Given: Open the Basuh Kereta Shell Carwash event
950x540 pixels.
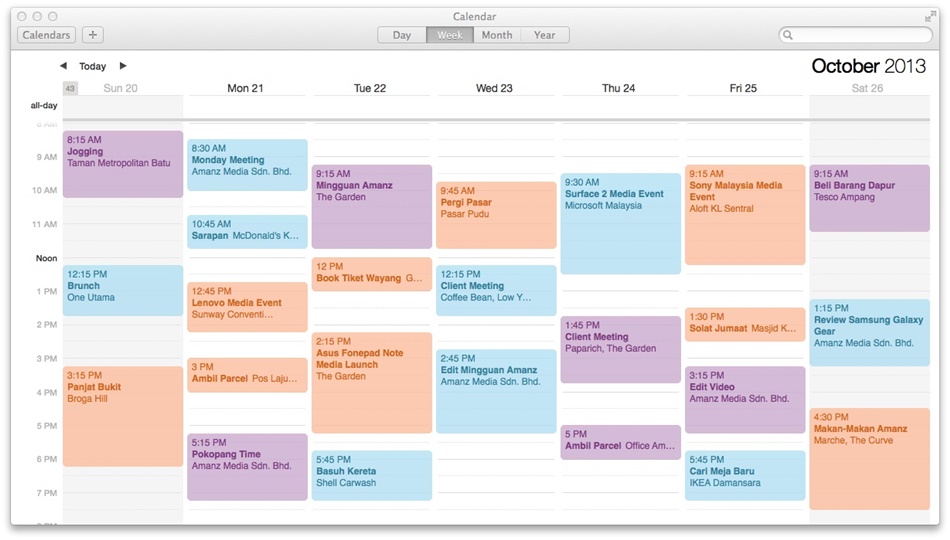Looking at the screenshot, I should [x=372, y=475].
